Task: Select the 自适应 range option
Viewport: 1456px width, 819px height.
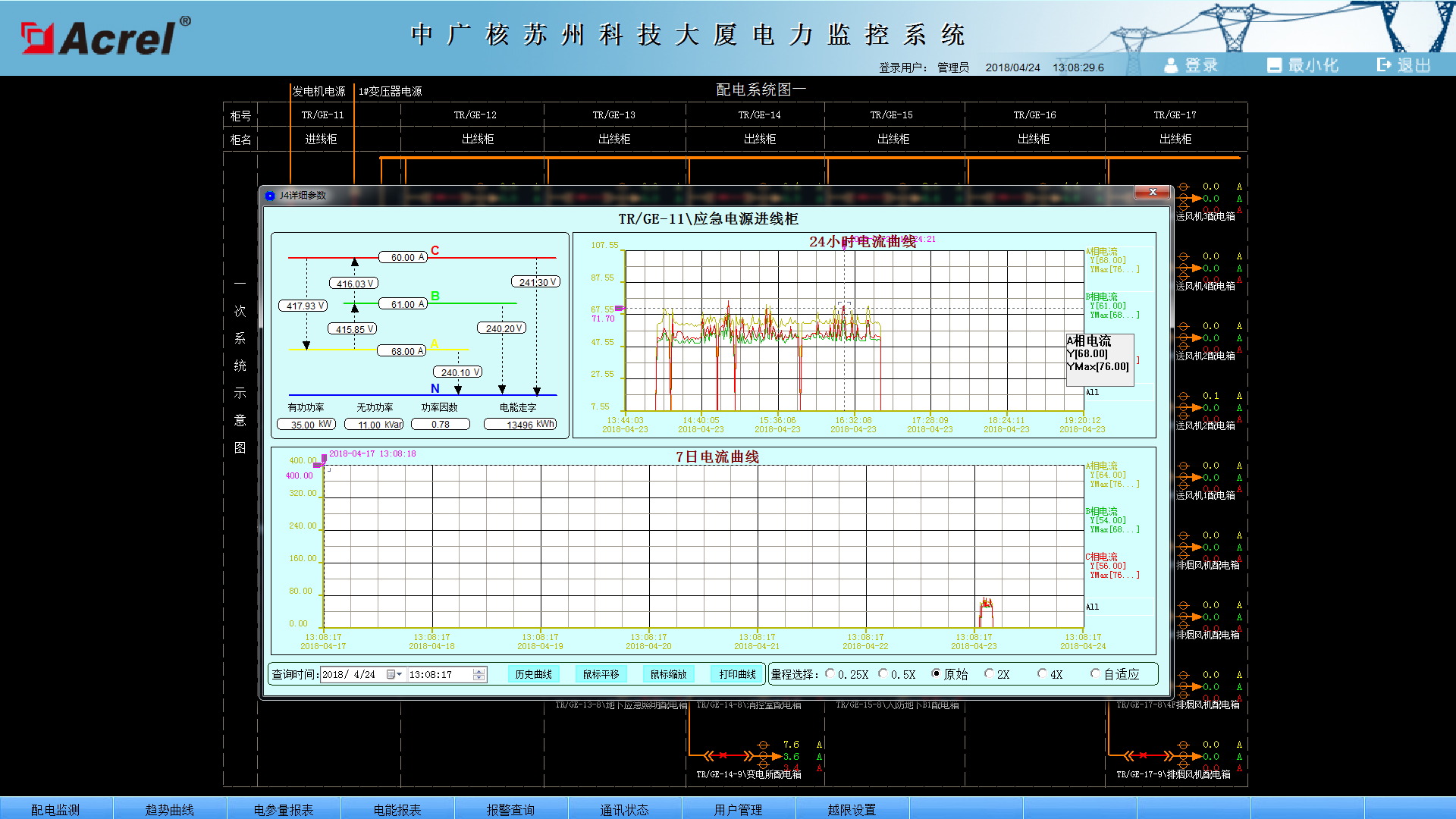Action: point(1115,674)
